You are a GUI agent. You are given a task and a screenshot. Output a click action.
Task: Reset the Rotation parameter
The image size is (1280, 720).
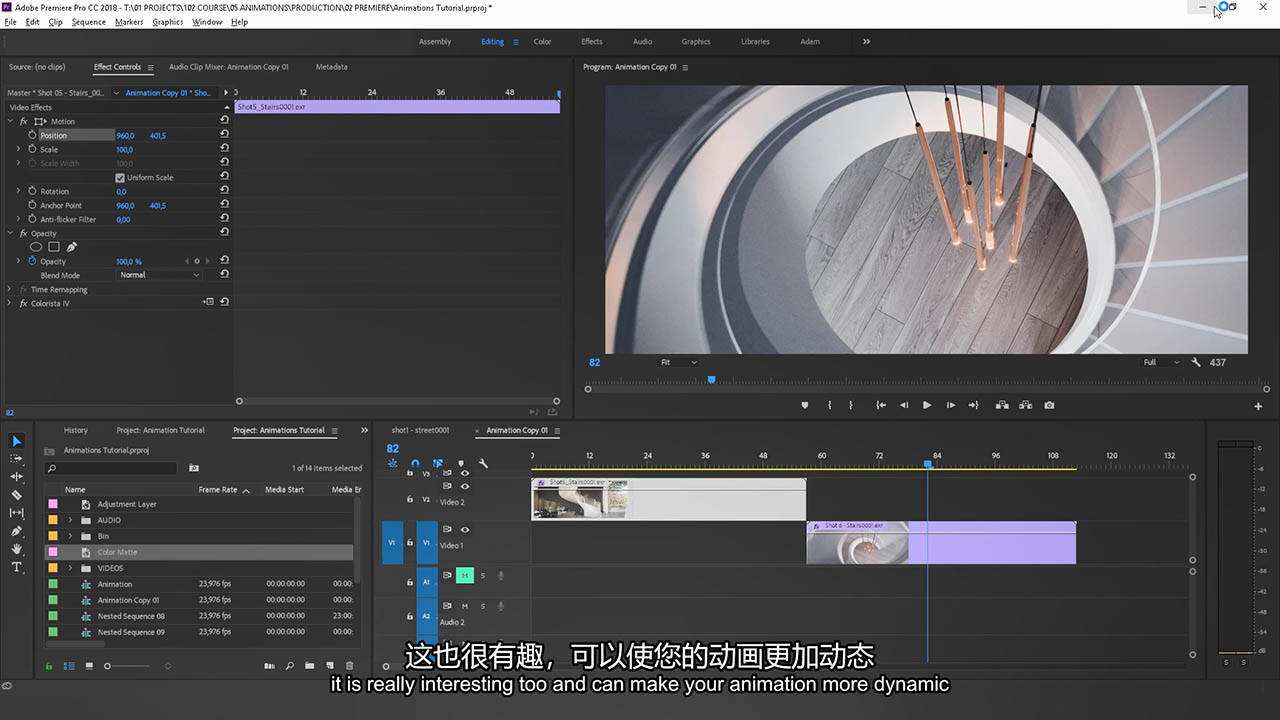(224, 191)
